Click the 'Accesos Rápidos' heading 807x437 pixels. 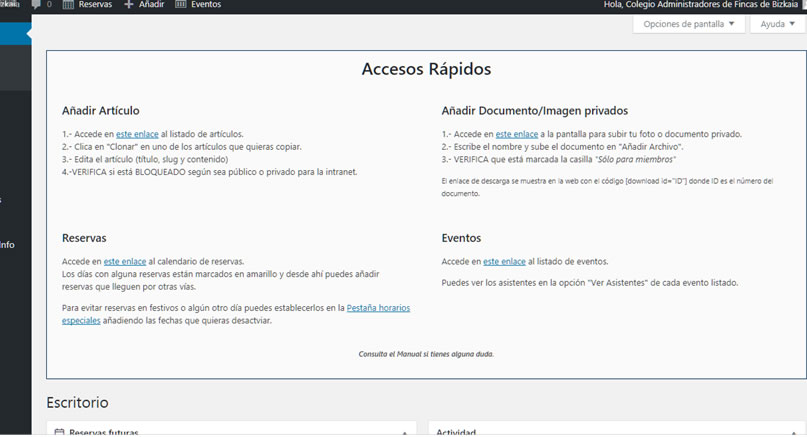pos(426,69)
